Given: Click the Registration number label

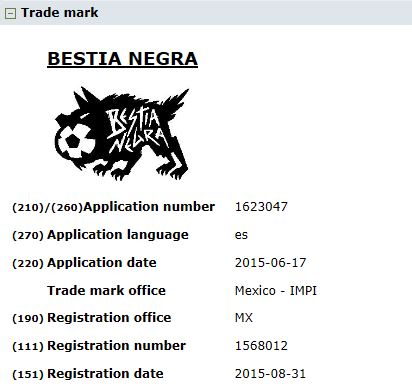Looking at the screenshot, I should tap(116, 346).
